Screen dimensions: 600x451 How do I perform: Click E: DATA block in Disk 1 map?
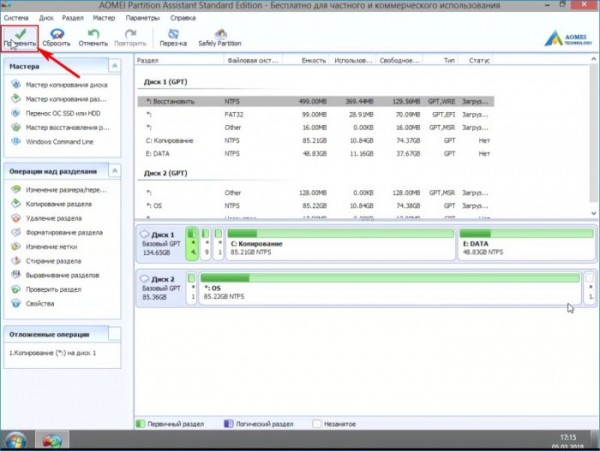(x=526, y=243)
